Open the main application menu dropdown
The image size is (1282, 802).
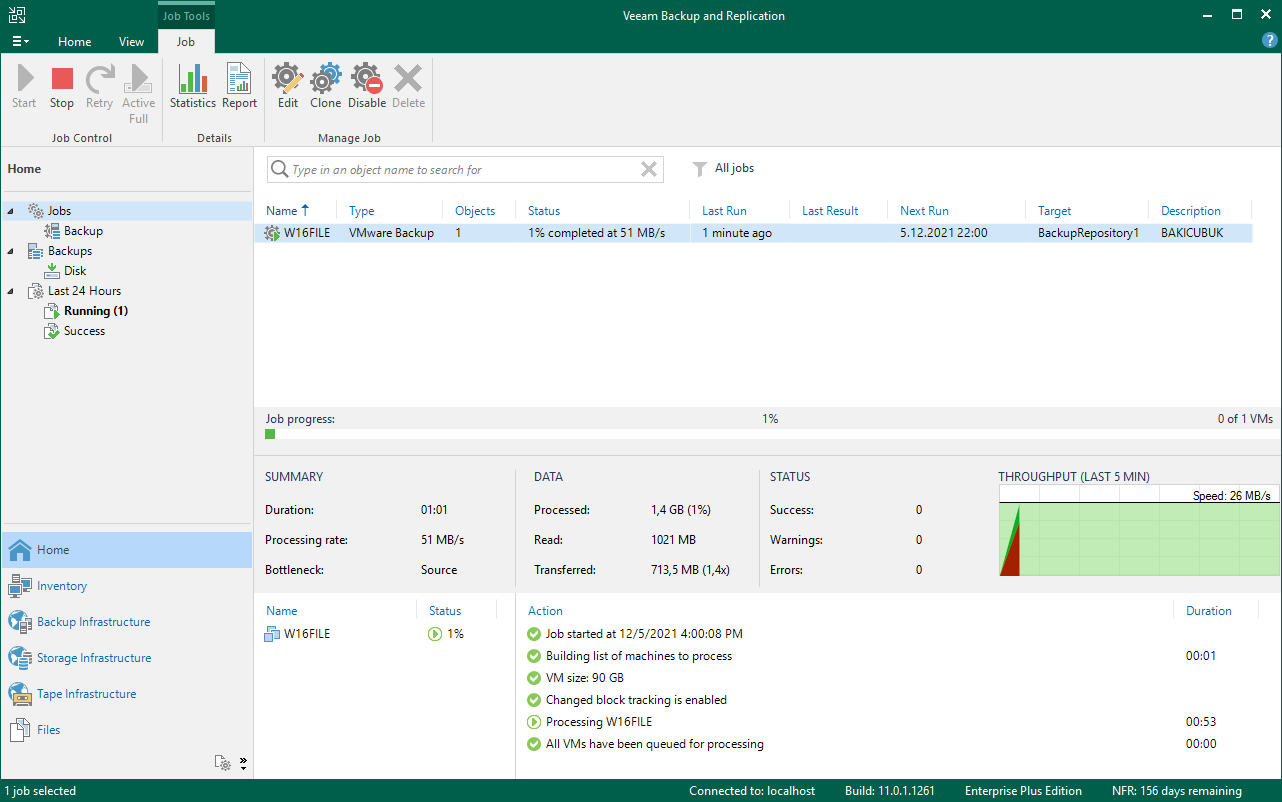pyautogui.click(x=20, y=42)
